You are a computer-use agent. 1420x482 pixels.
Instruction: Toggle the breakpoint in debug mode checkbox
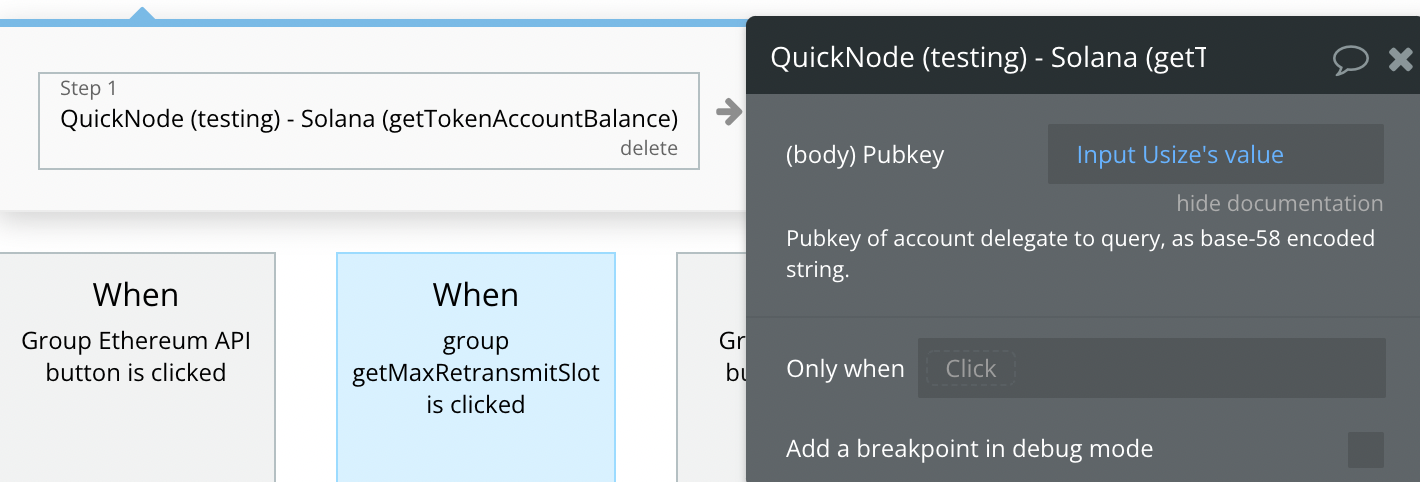(x=1366, y=450)
